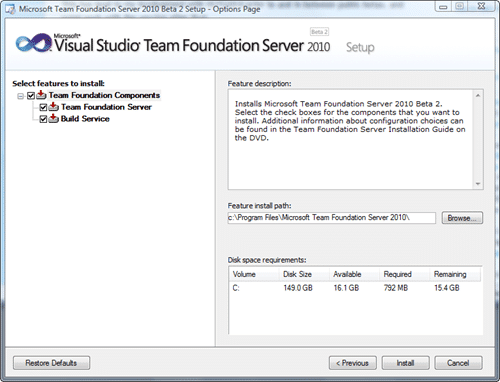Image resolution: width=500 pixels, height=382 pixels.
Task: Uncheck the Team Foundation Server checkbox
Action: 43,107
